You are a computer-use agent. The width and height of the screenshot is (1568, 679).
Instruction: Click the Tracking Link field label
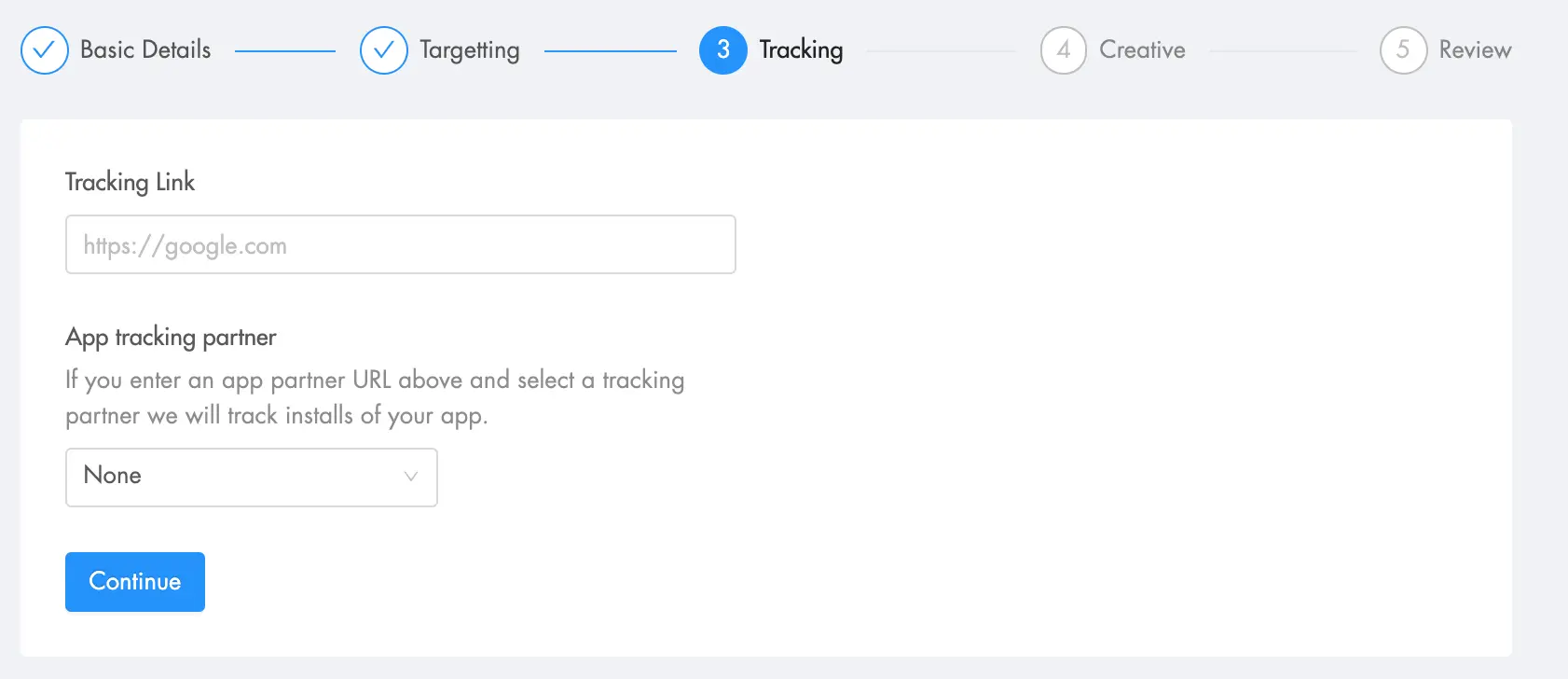pos(130,182)
